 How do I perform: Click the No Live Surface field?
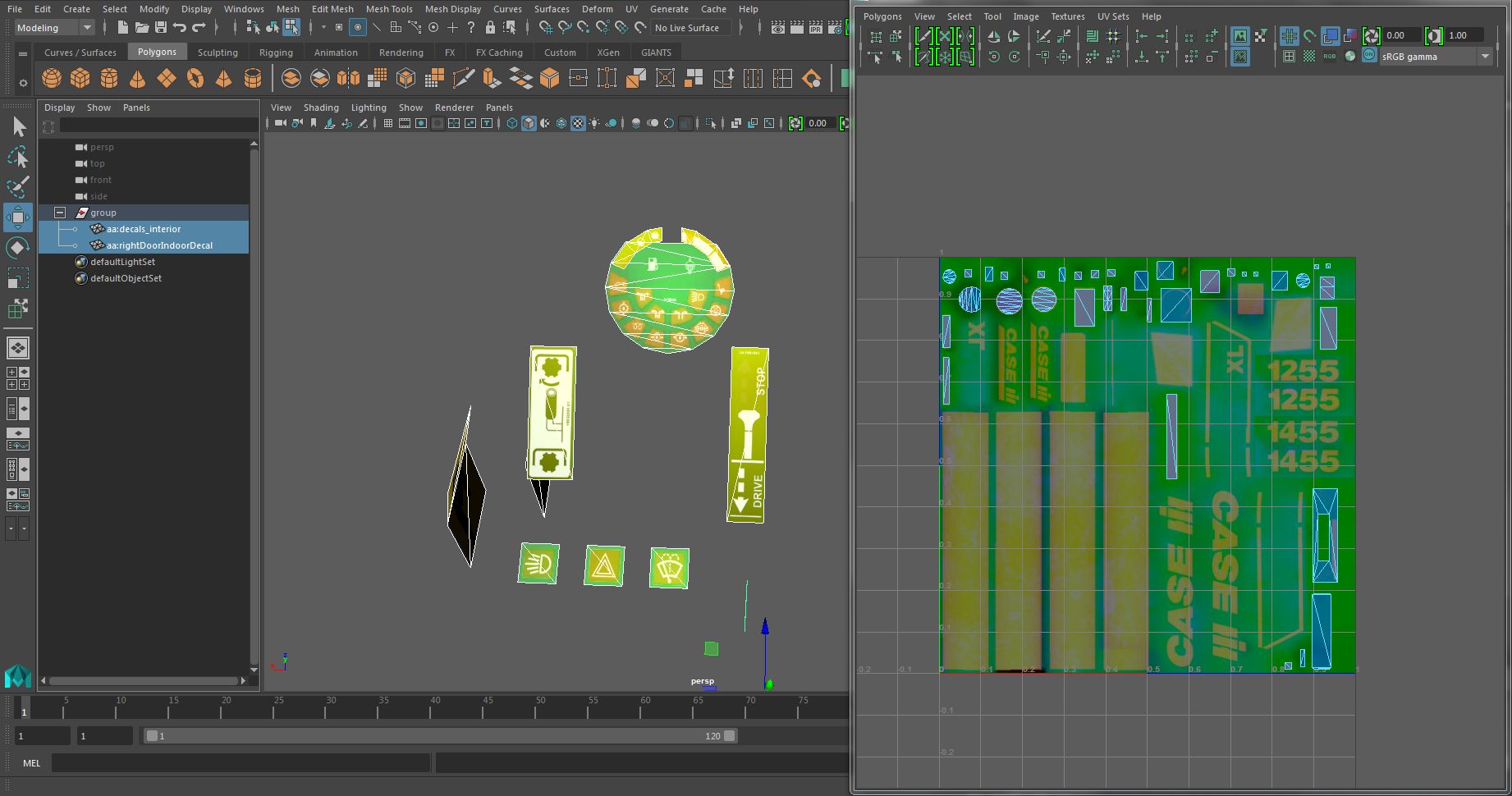point(689,28)
